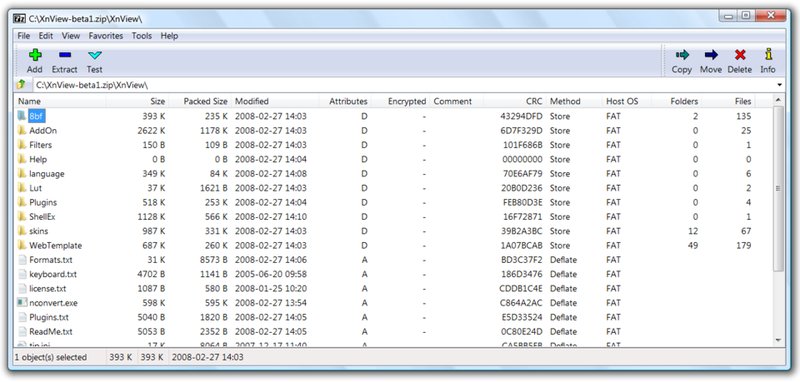
Task: Click the scrollbar down arrow
Action: point(778,340)
